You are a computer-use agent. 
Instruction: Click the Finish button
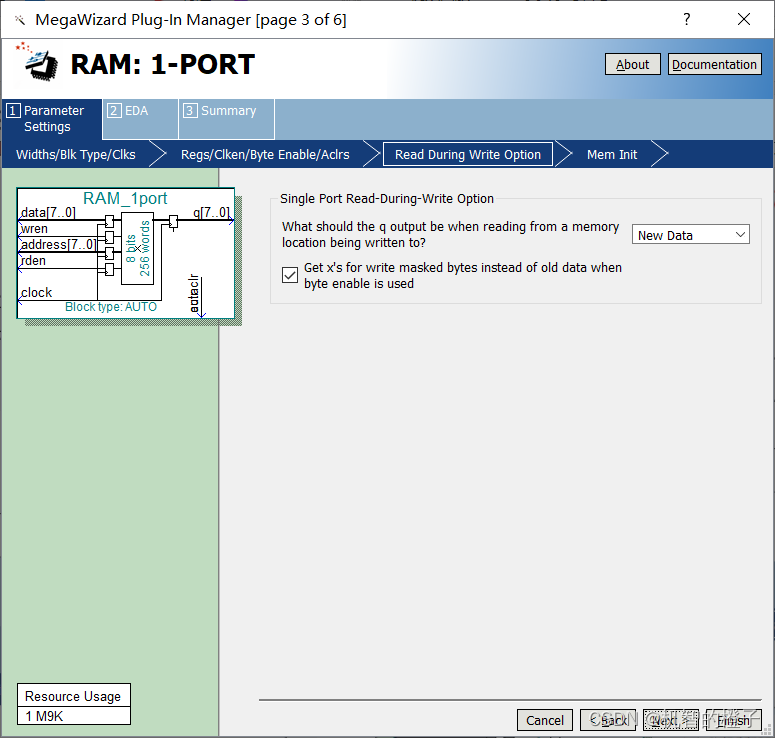click(x=733, y=720)
